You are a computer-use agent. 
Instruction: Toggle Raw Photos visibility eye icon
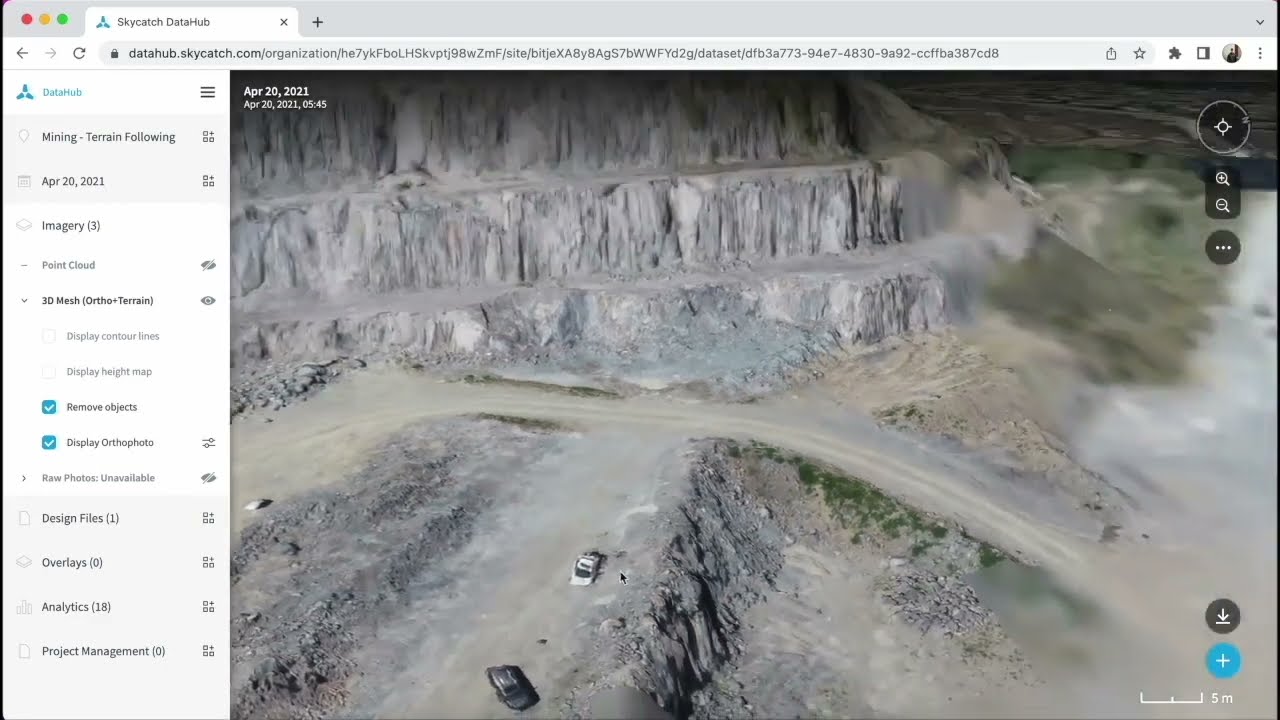tap(208, 478)
